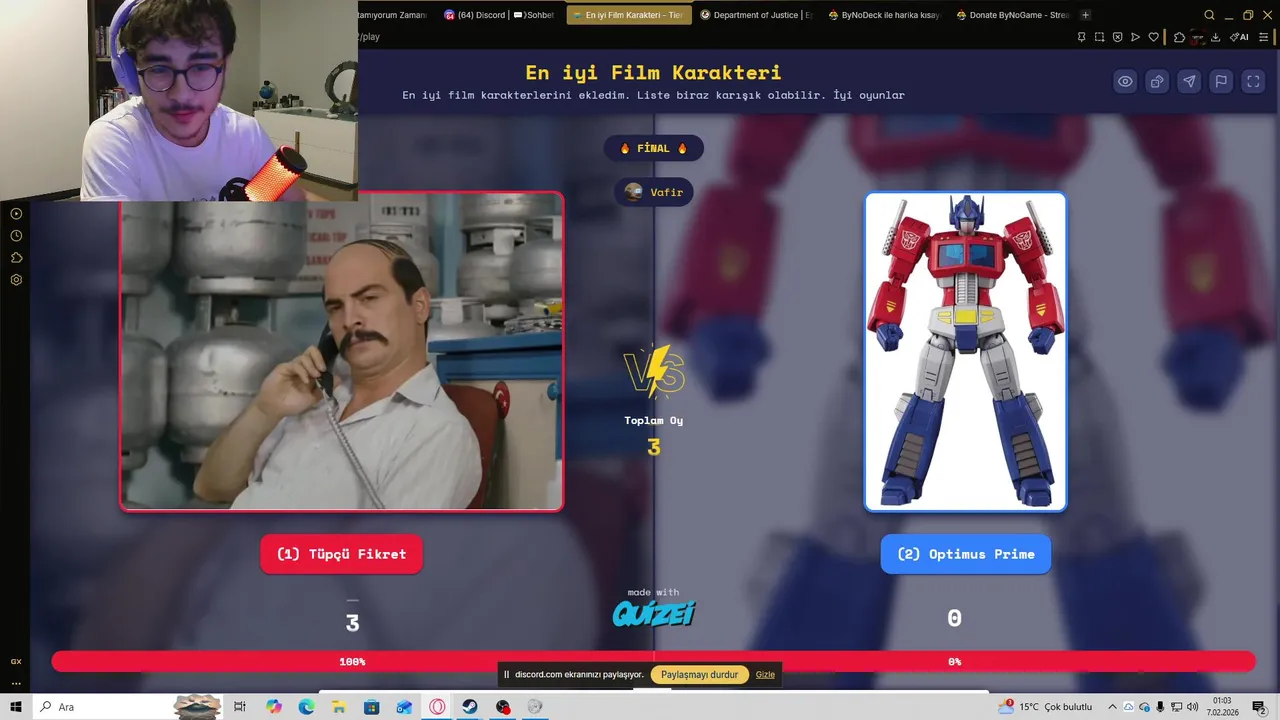
Task: Click the volume speaker tray icon
Action: click(x=1193, y=707)
